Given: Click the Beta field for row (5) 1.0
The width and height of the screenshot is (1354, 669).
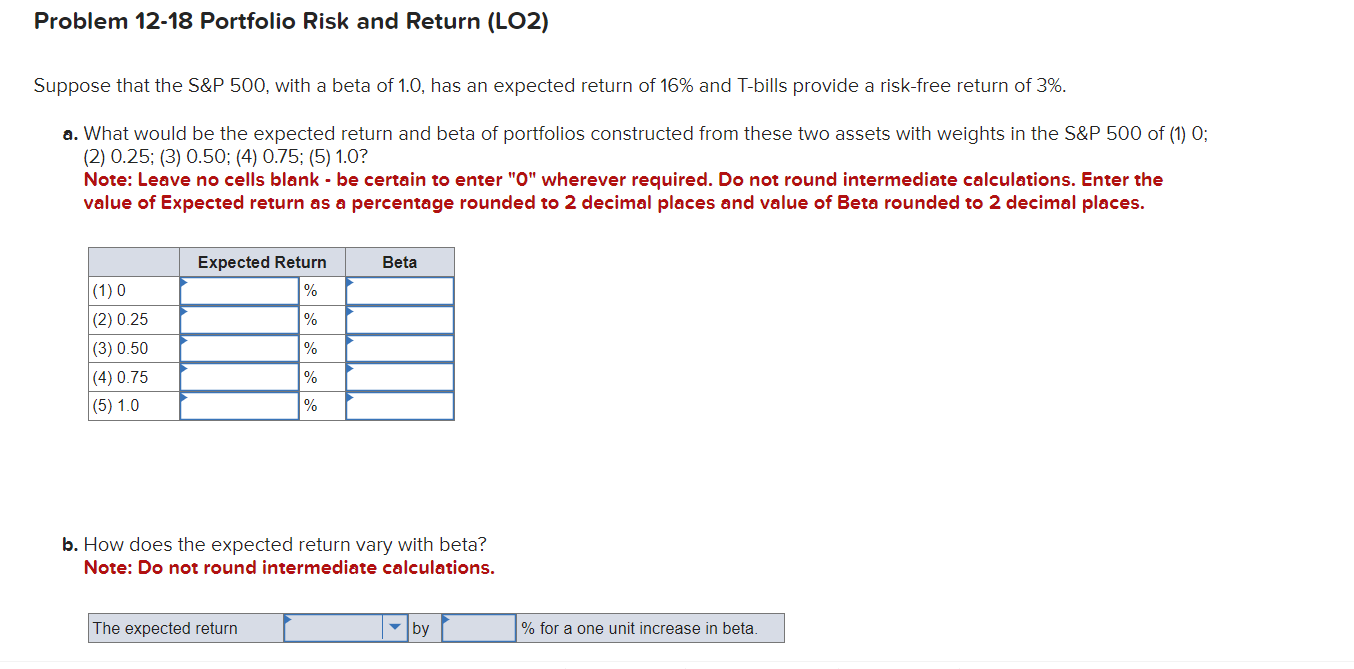Looking at the screenshot, I should click(399, 406).
